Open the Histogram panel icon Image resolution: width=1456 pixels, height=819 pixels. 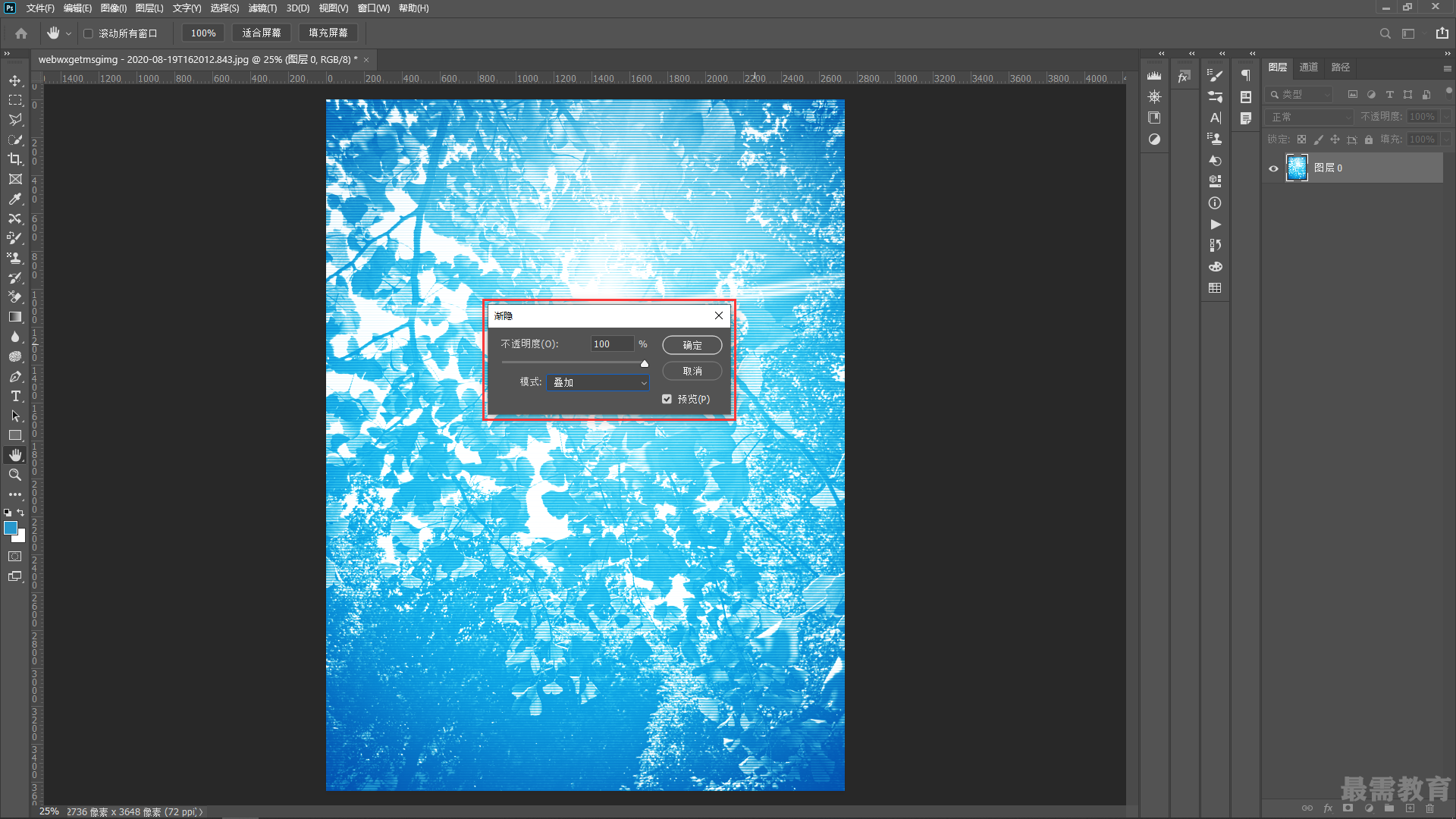click(x=1154, y=75)
